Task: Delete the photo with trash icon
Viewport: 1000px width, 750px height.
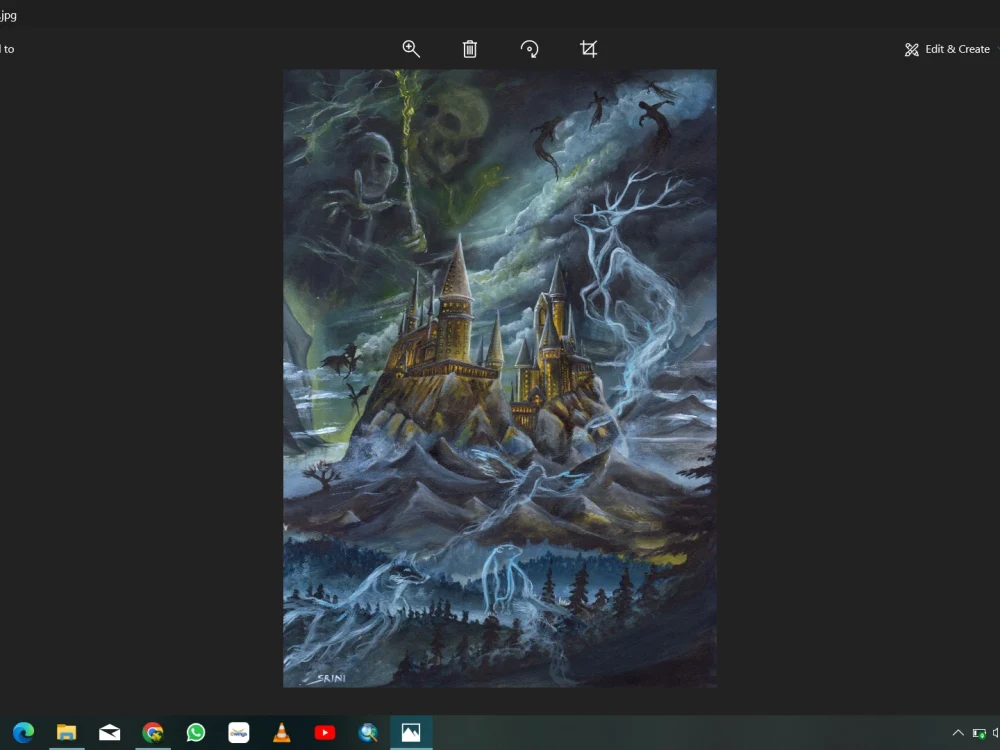Action: tap(469, 49)
